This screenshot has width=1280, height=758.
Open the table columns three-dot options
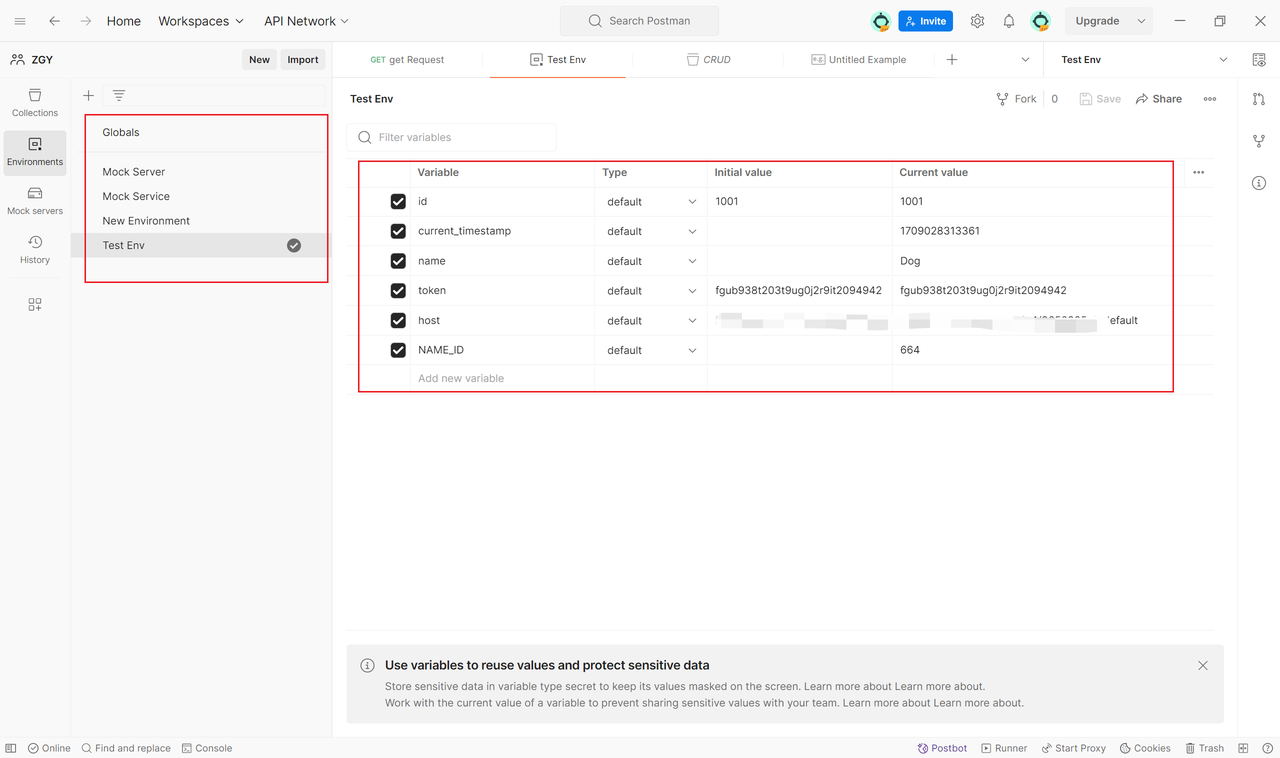[1198, 172]
